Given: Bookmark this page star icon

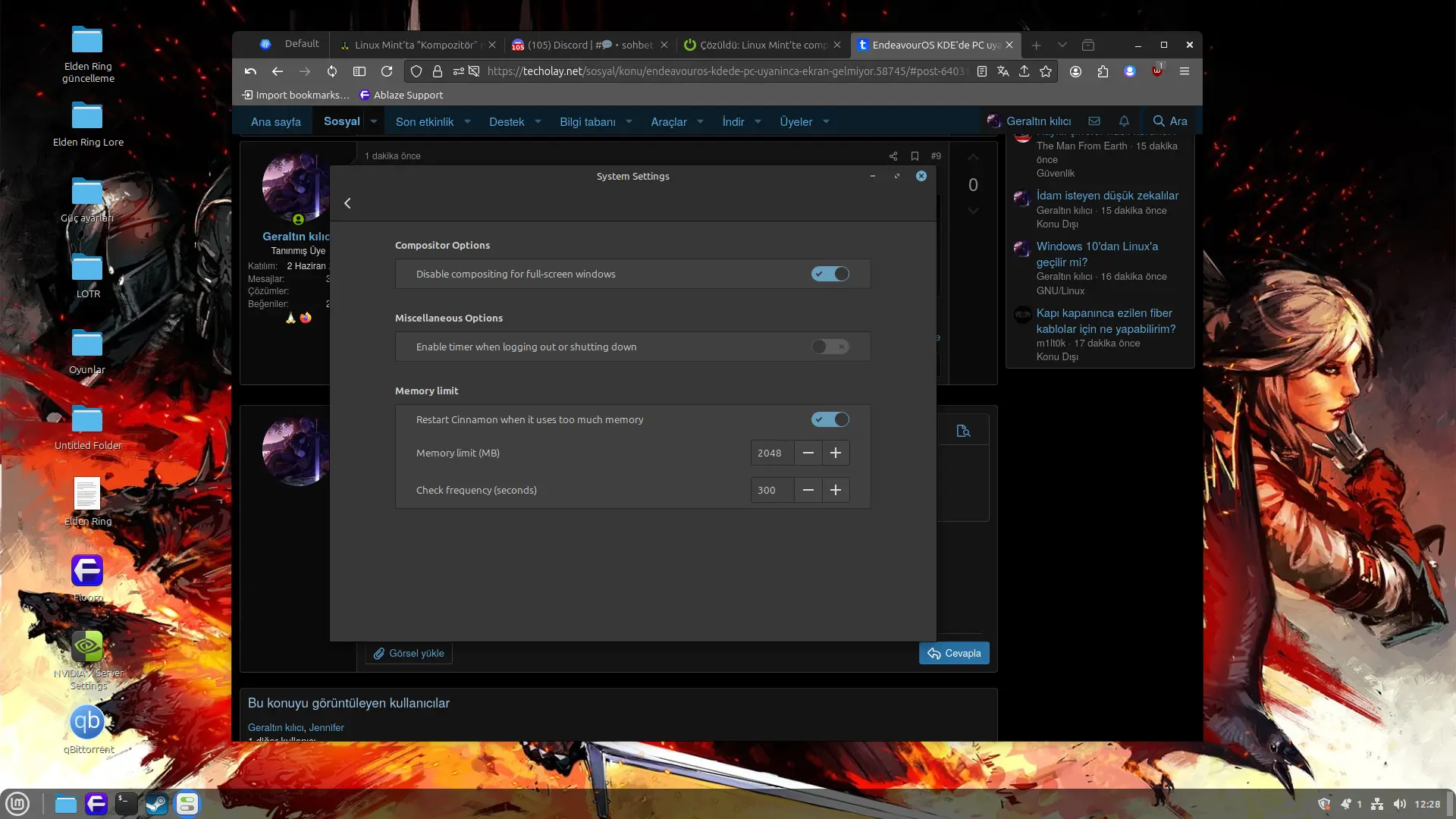Looking at the screenshot, I should [x=1046, y=71].
